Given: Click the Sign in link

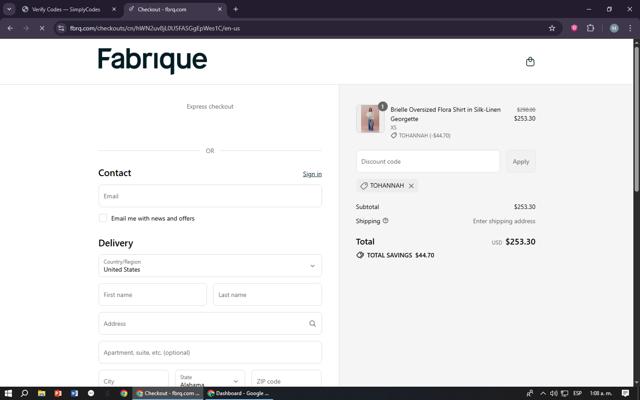Looking at the screenshot, I should coord(312,174).
